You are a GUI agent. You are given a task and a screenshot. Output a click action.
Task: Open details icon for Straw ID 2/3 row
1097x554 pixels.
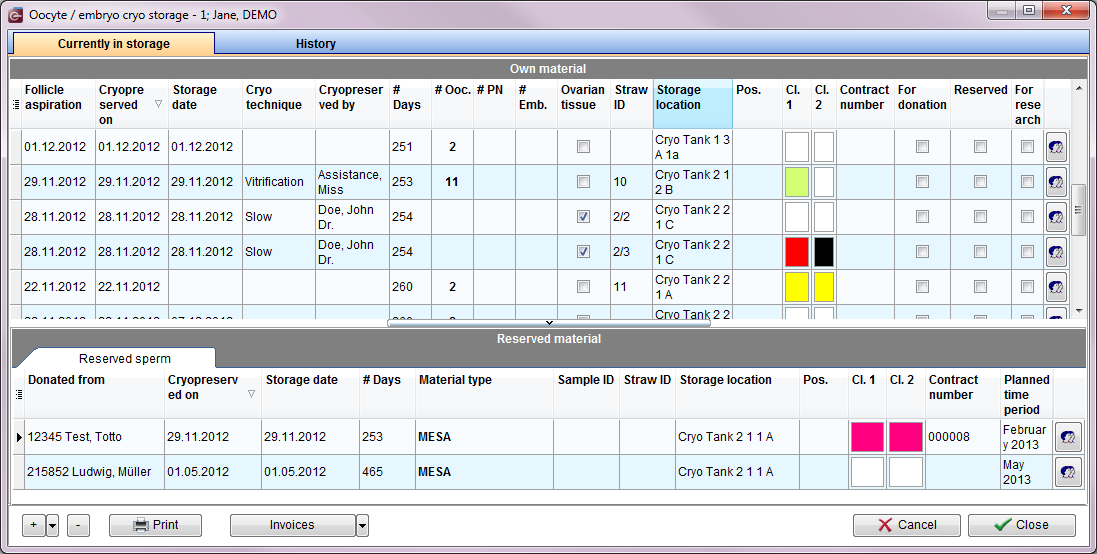(1056, 252)
